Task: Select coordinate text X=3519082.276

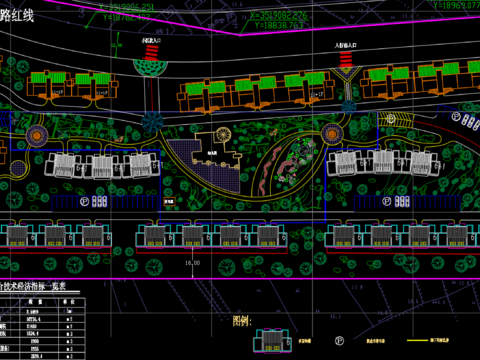Action: click(279, 15)
